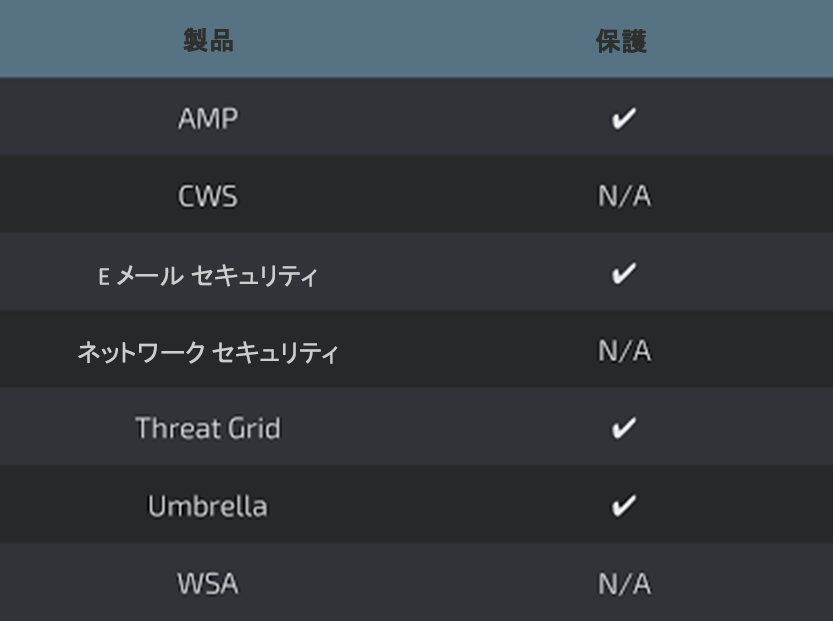Click the Threat Grid product name
This screenshot has width=833, height=621.
pos(208,428)
